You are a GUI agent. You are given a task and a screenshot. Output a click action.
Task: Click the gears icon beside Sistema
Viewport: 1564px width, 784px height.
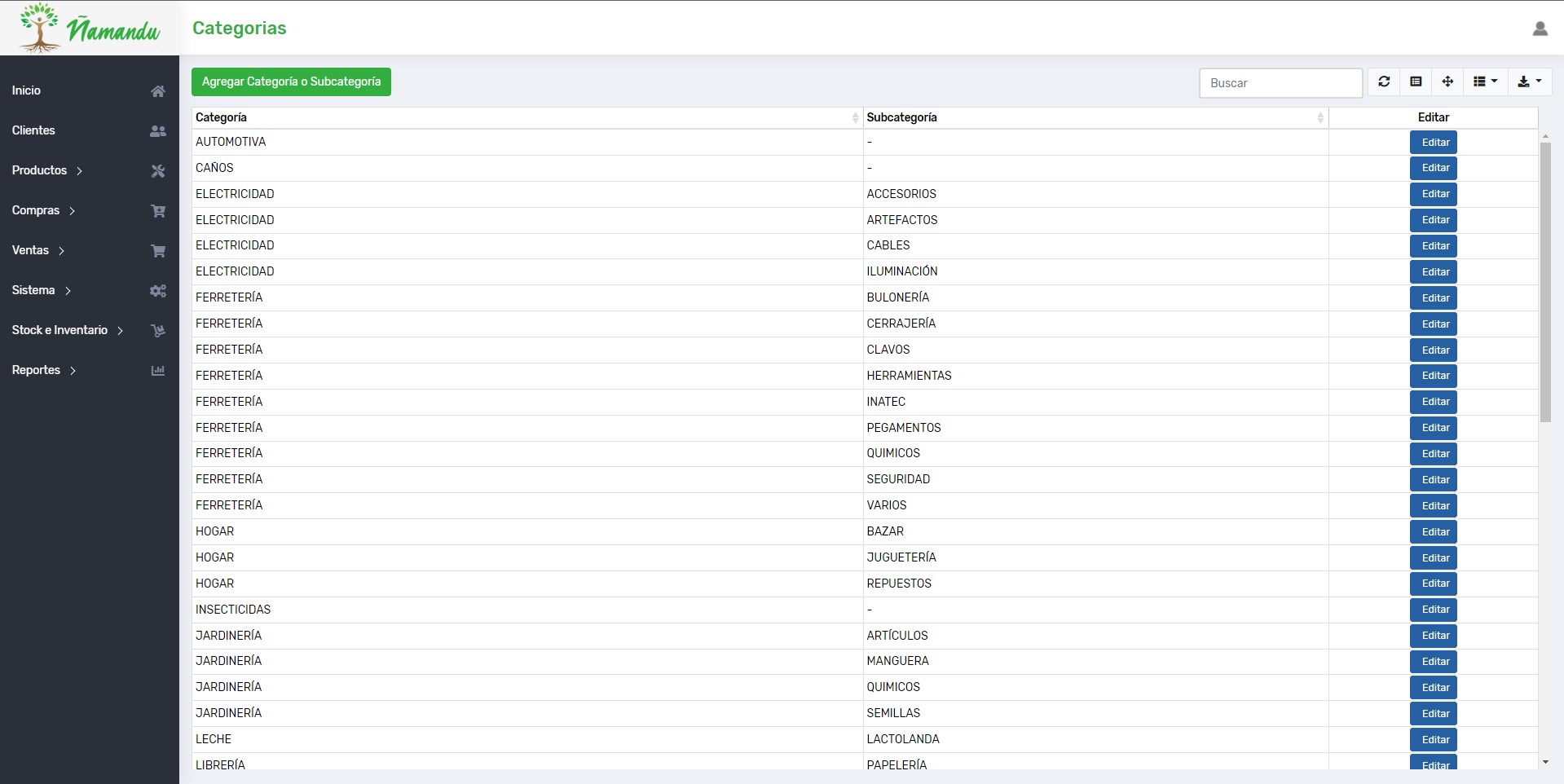(x=158, y=291)
